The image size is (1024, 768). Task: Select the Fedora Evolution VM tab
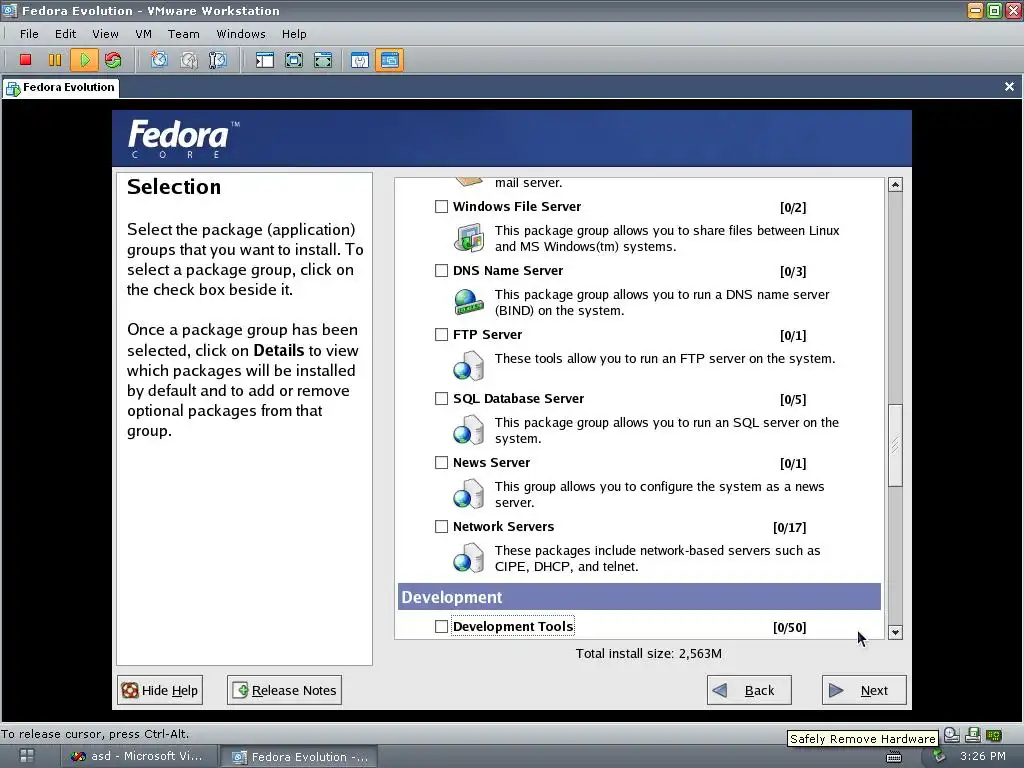click(x=61, y=88)
